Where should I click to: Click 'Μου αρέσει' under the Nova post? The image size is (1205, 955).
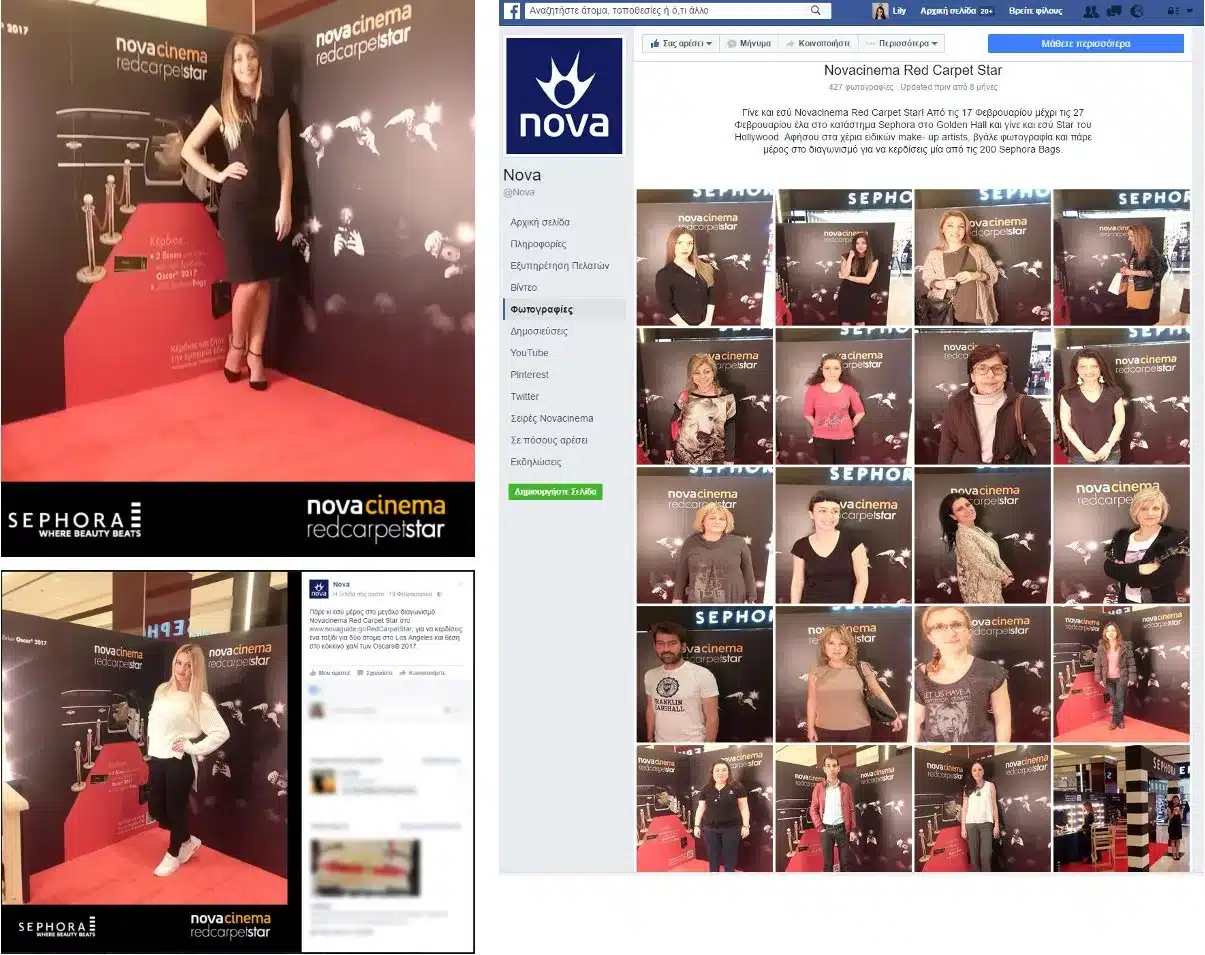(x=328, y=674)
